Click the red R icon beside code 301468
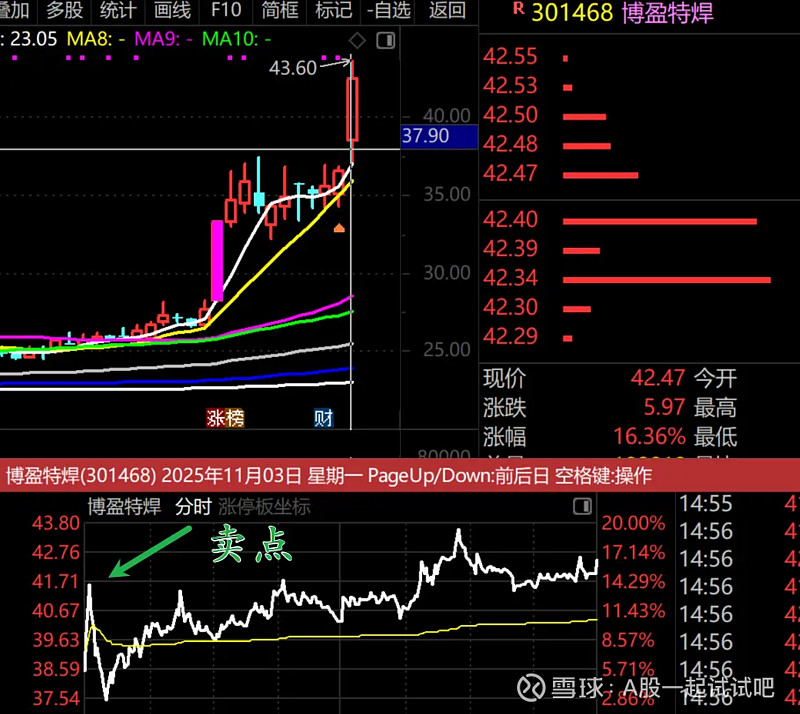This screenshot has width=800, height=714. (x=517, y=14)
